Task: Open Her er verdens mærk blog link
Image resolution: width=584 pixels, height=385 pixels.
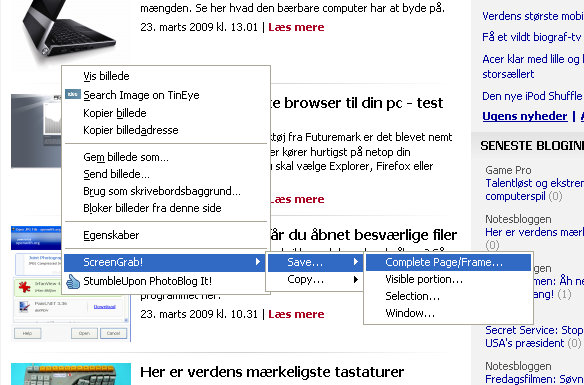Action: [x=534, y=232]
